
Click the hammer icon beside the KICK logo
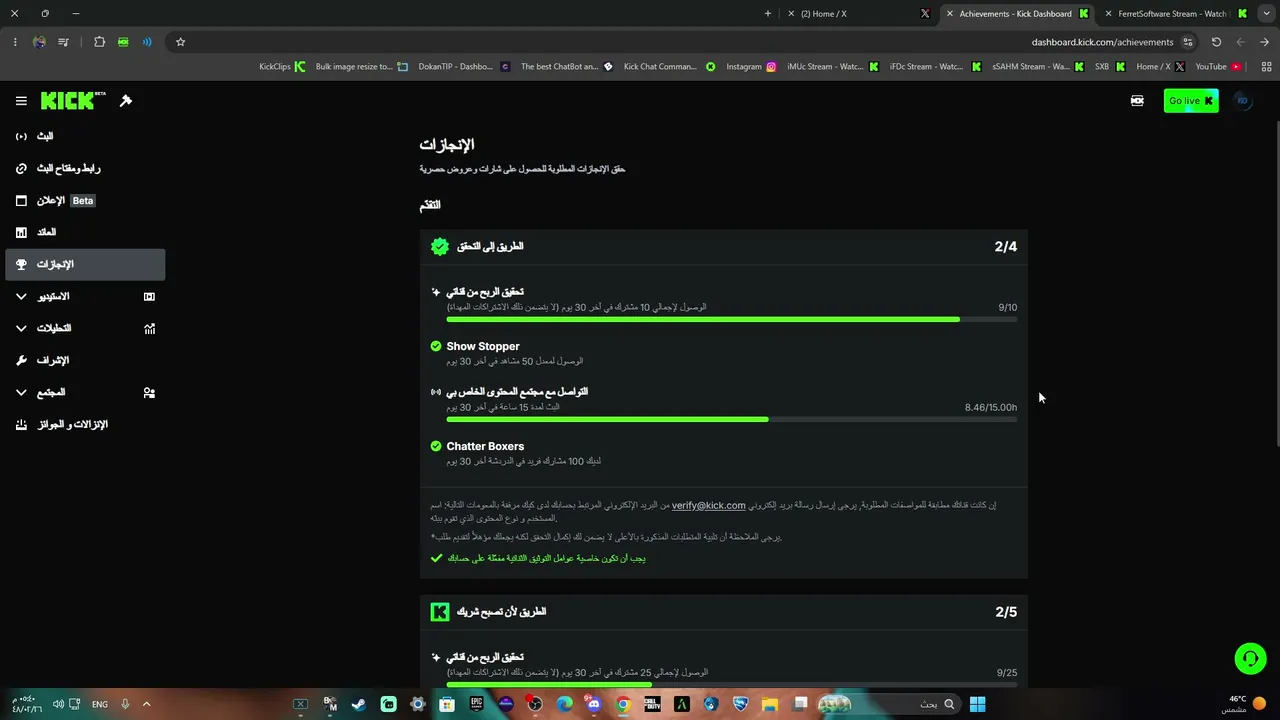pos(126,101)
